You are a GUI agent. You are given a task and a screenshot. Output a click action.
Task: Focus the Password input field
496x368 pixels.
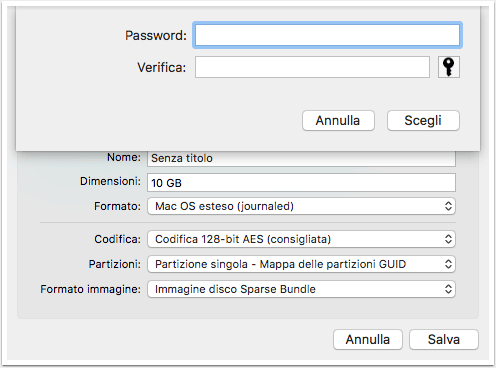tap(327, 35)
